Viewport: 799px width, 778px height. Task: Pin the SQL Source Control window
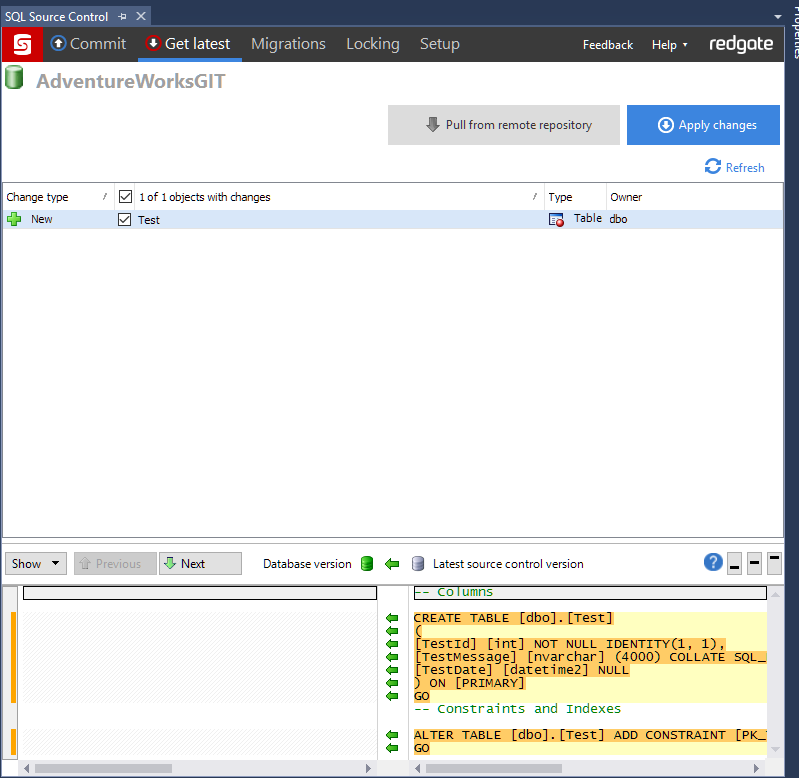coord(122,17)
